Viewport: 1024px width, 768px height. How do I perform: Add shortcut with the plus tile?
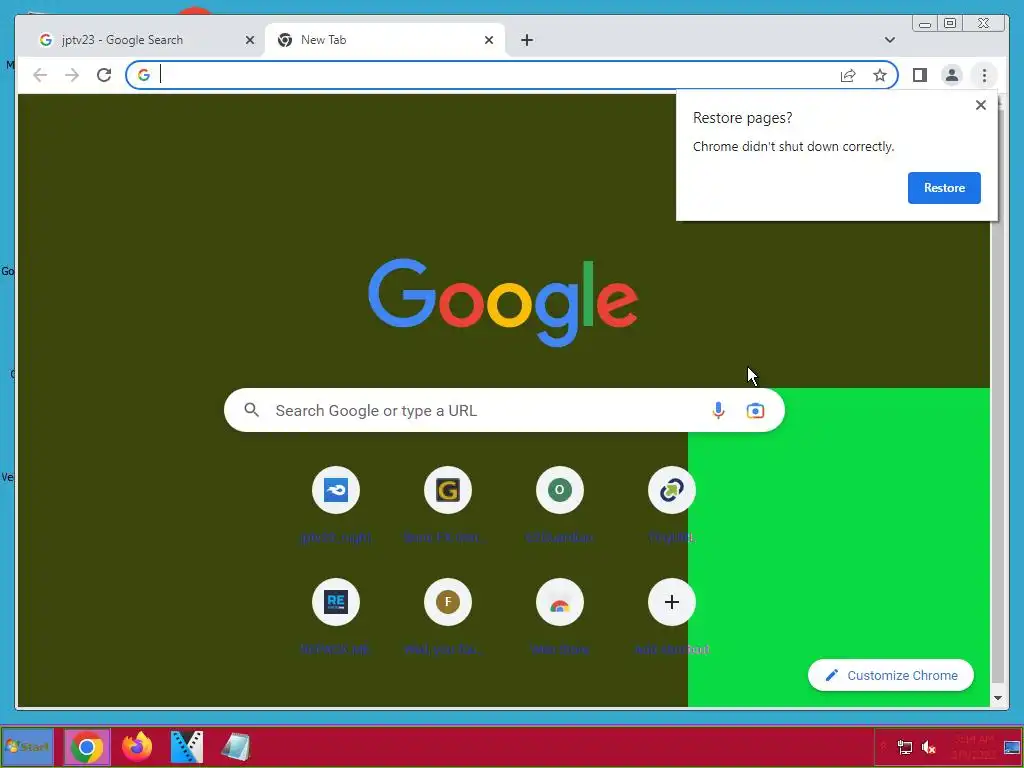point(671,601)
